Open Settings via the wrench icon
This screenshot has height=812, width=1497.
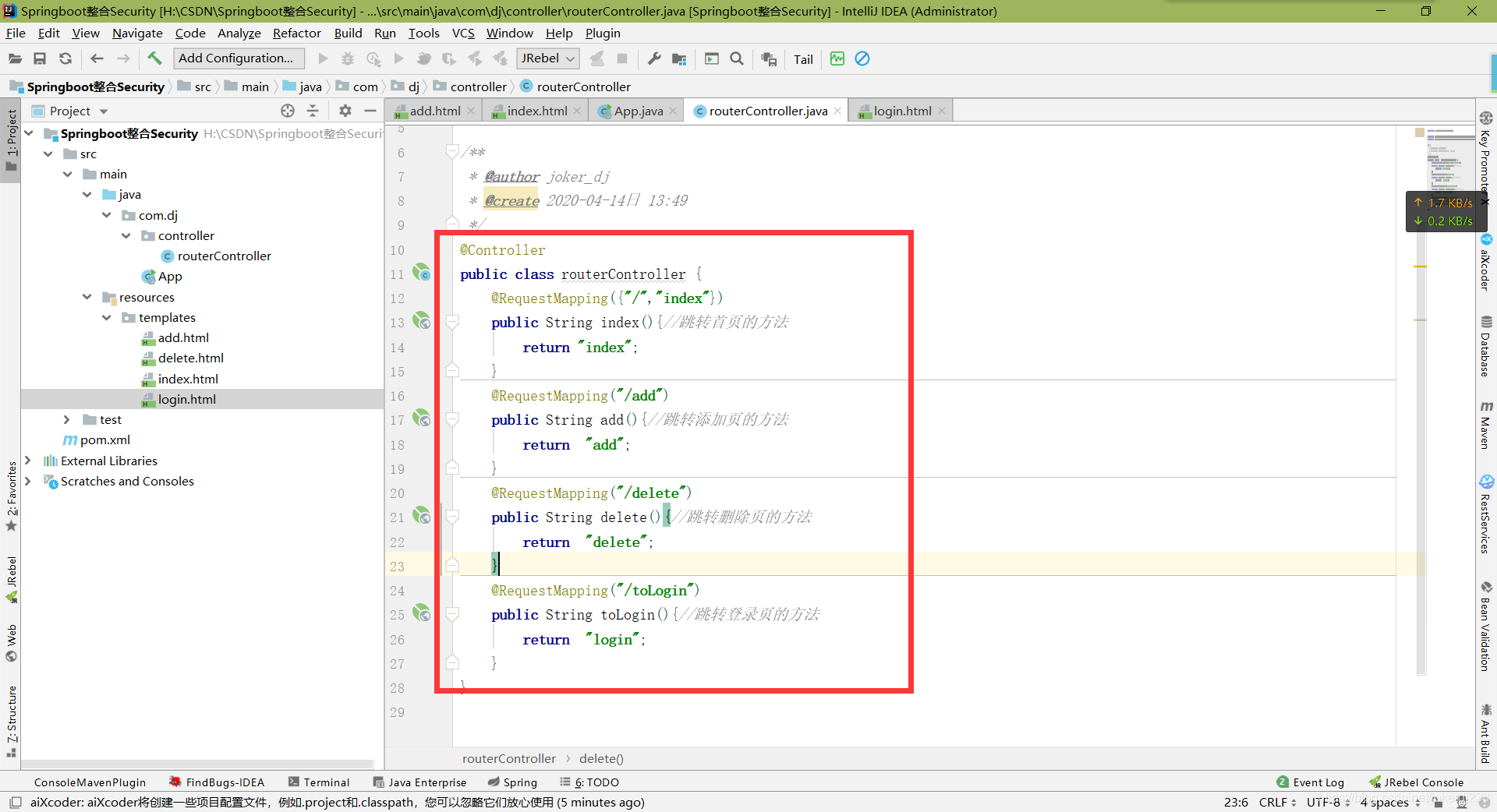(x=654, y=58)
